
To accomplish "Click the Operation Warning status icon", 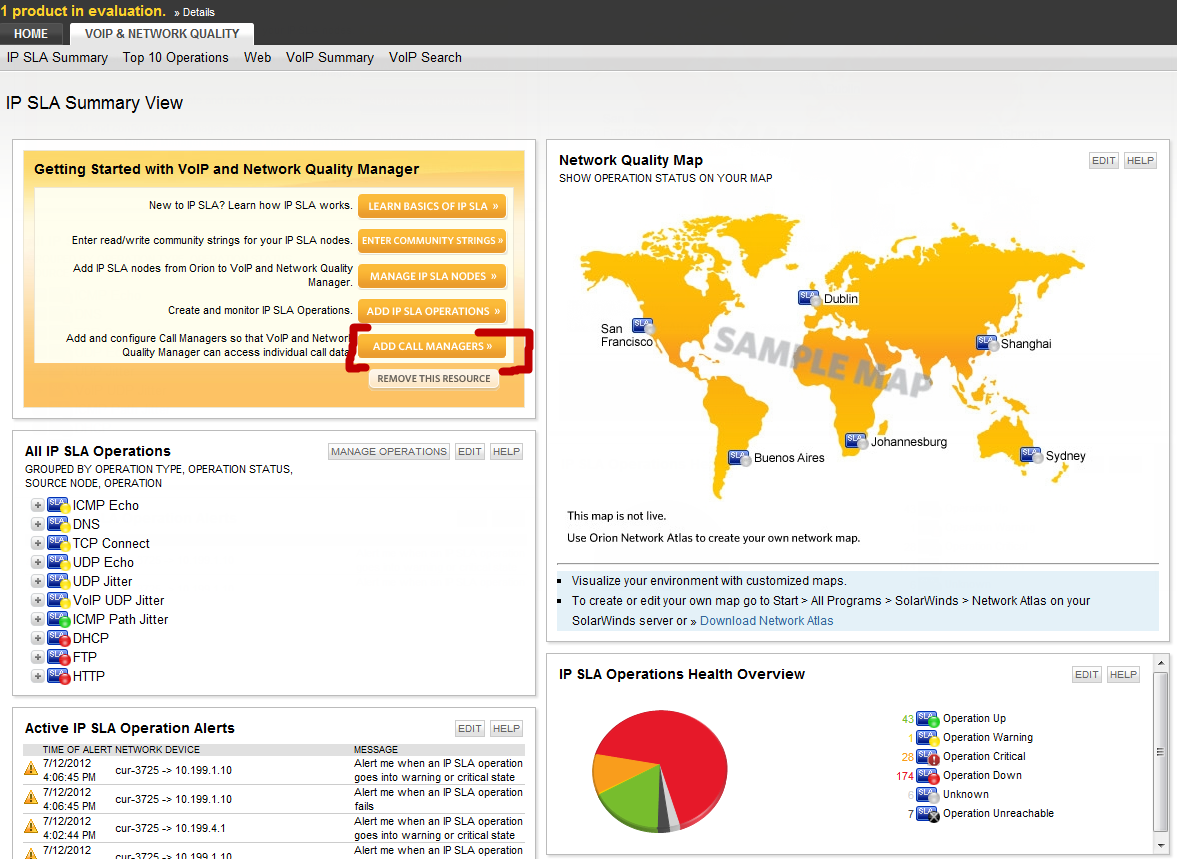I will pos(928,737).
